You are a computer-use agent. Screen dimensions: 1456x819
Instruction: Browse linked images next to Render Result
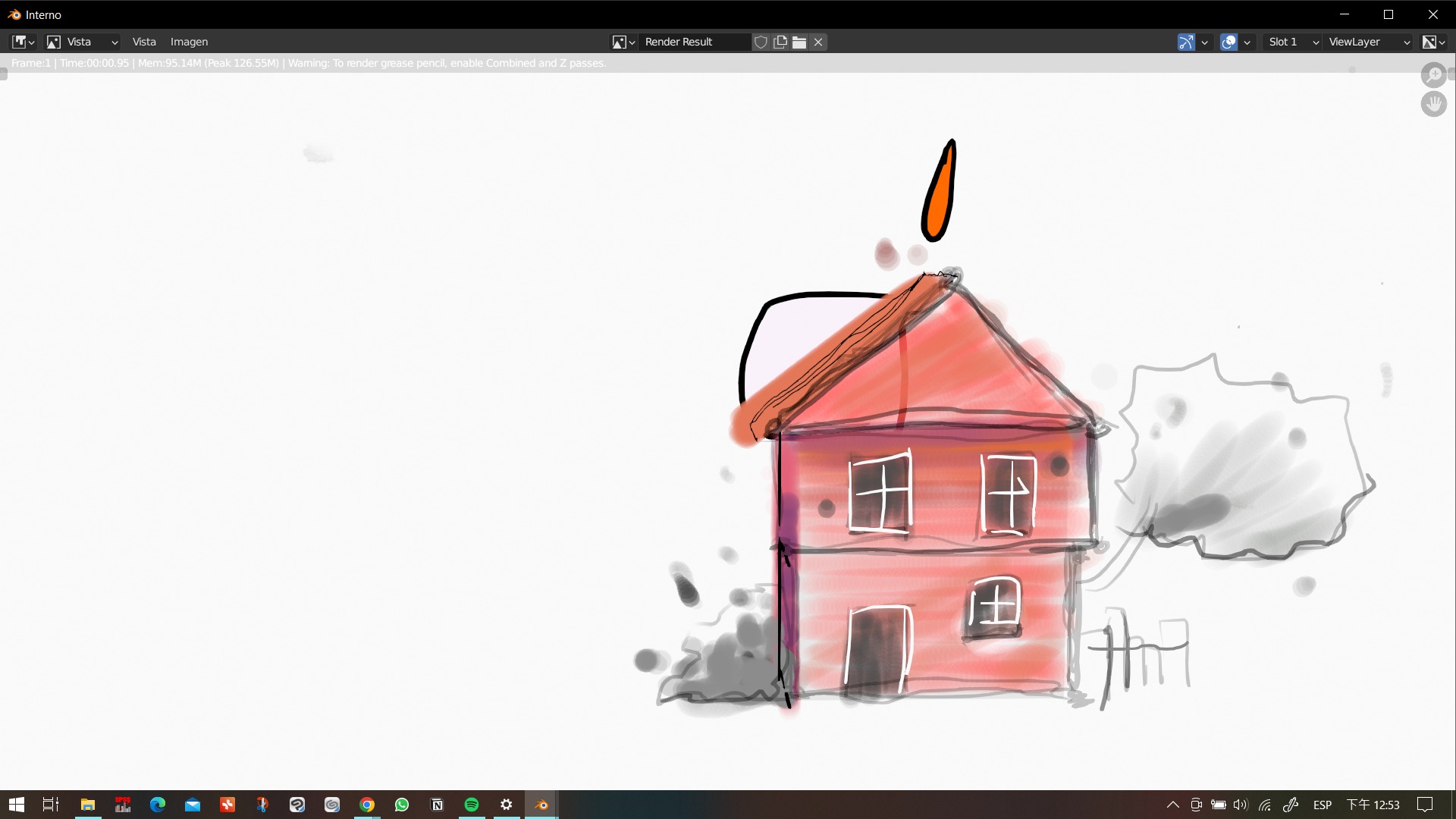tap(623, 42)
